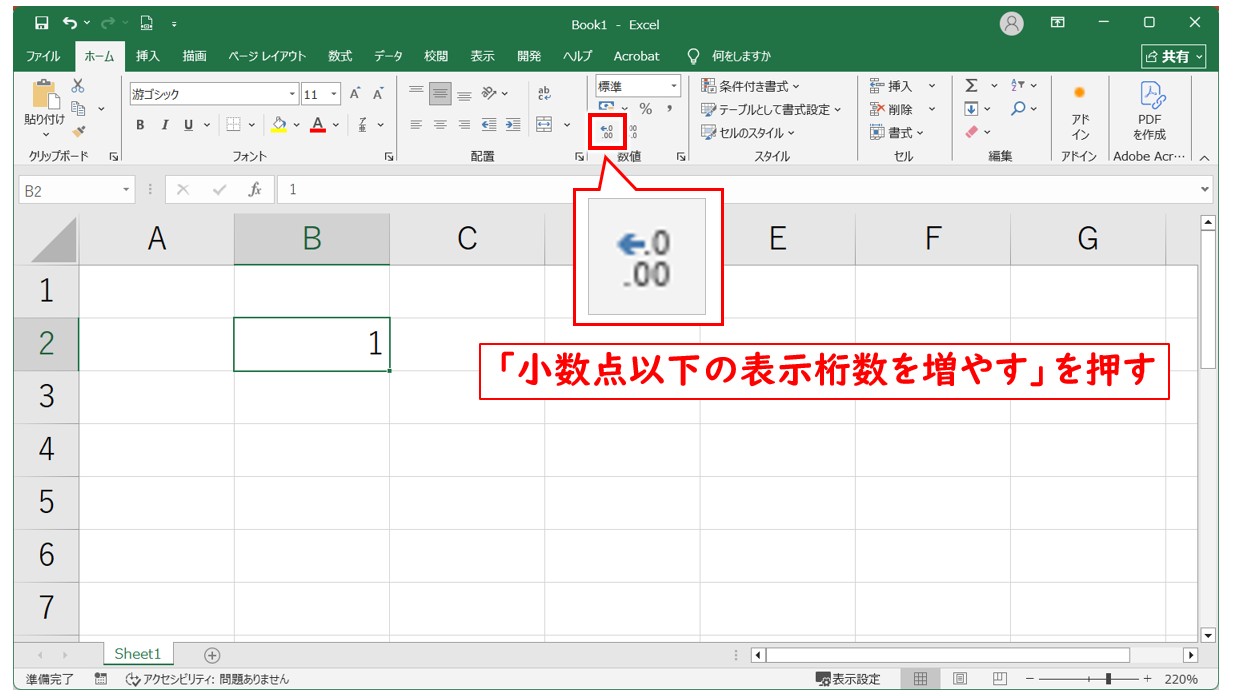The height and width of the screenshot is (698, 1233).
Task: Open the 挿入 tab
Action: [x=148, y=56]
